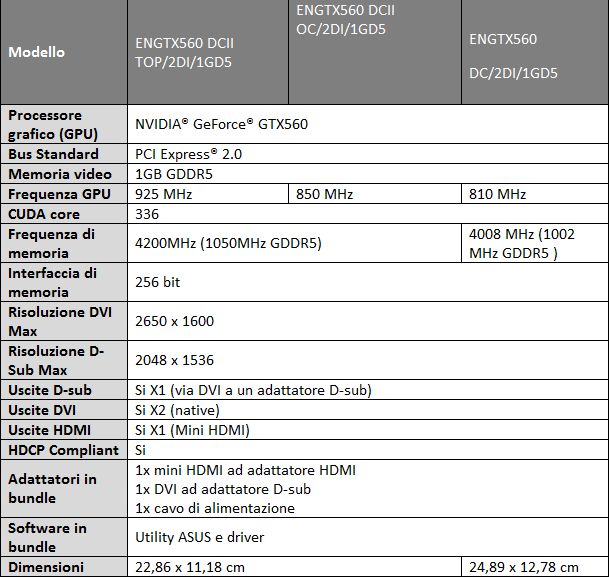Click the 2650 x 1600 DVI resolution

pos(174,321)
